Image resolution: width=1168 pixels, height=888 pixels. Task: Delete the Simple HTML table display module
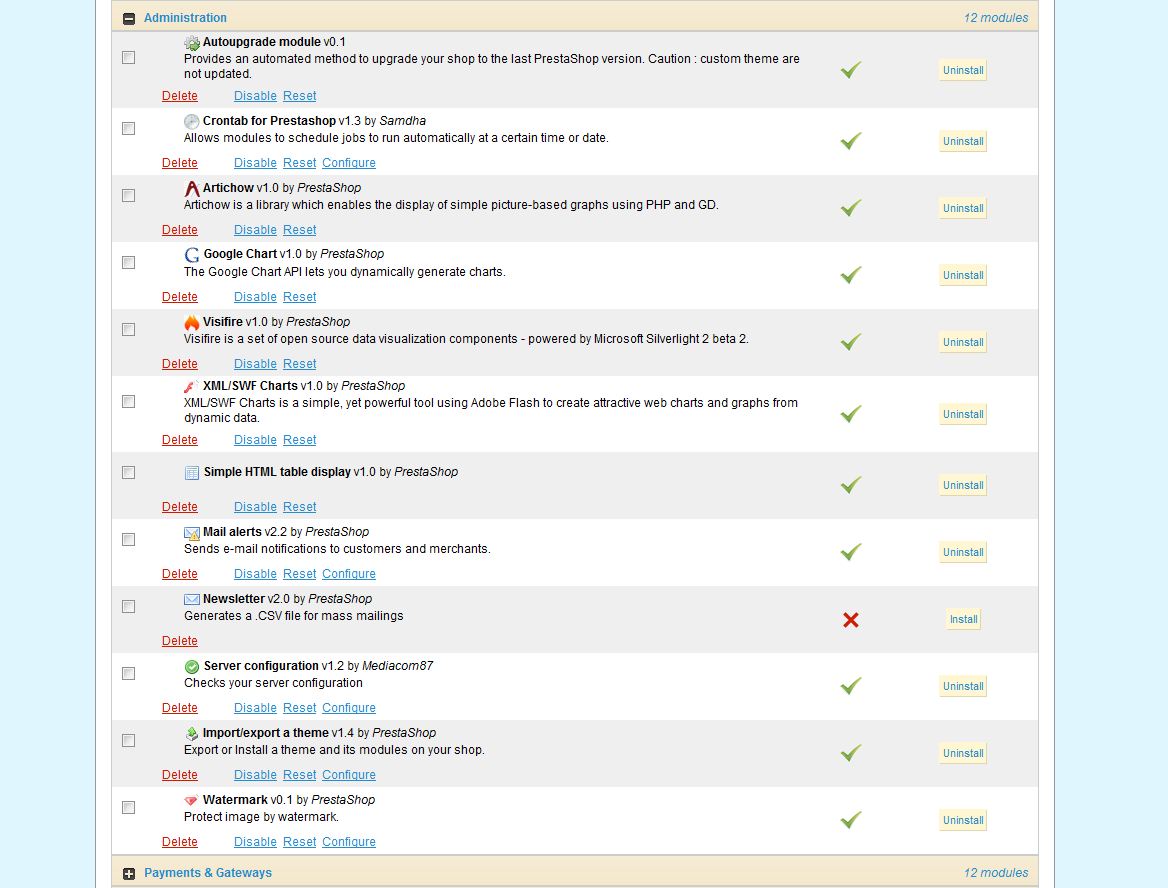(x=180, y=507)
